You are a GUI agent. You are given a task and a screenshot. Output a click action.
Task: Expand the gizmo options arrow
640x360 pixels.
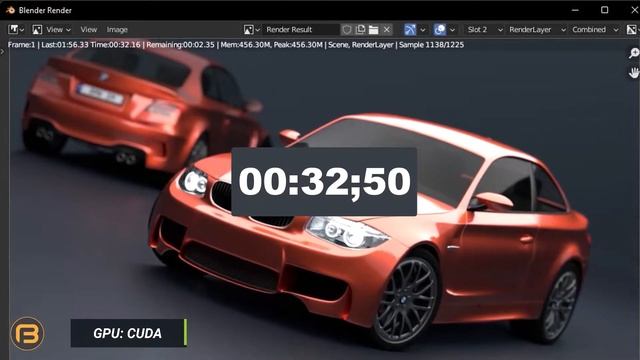(x=422, y=29)
